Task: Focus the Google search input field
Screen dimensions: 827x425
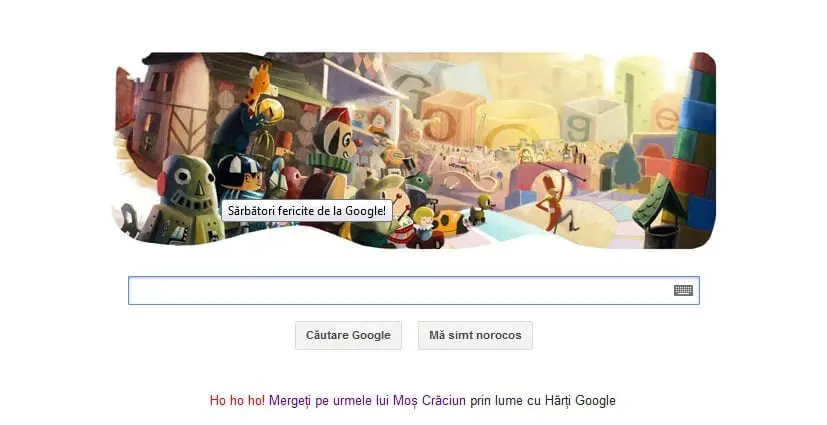Action: tap(414, 291)
